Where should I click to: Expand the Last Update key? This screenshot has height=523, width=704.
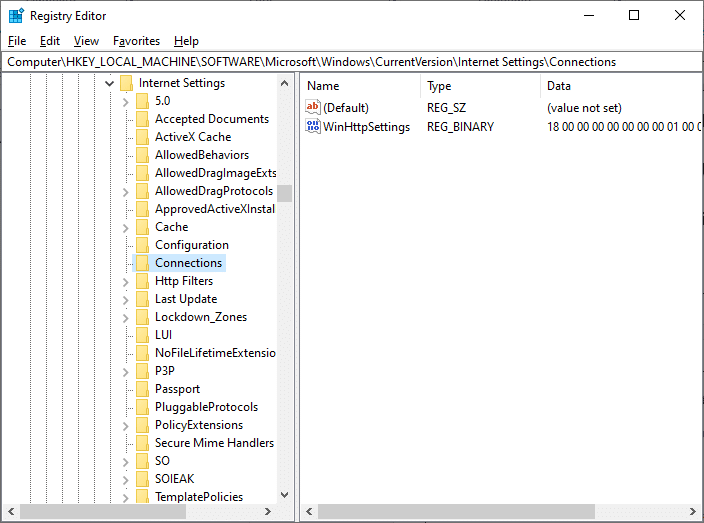point(126,300)
